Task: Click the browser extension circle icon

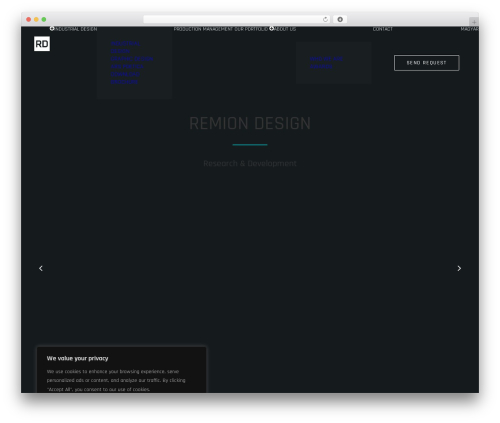Action: pyautogui.click(x=340, y=19)
